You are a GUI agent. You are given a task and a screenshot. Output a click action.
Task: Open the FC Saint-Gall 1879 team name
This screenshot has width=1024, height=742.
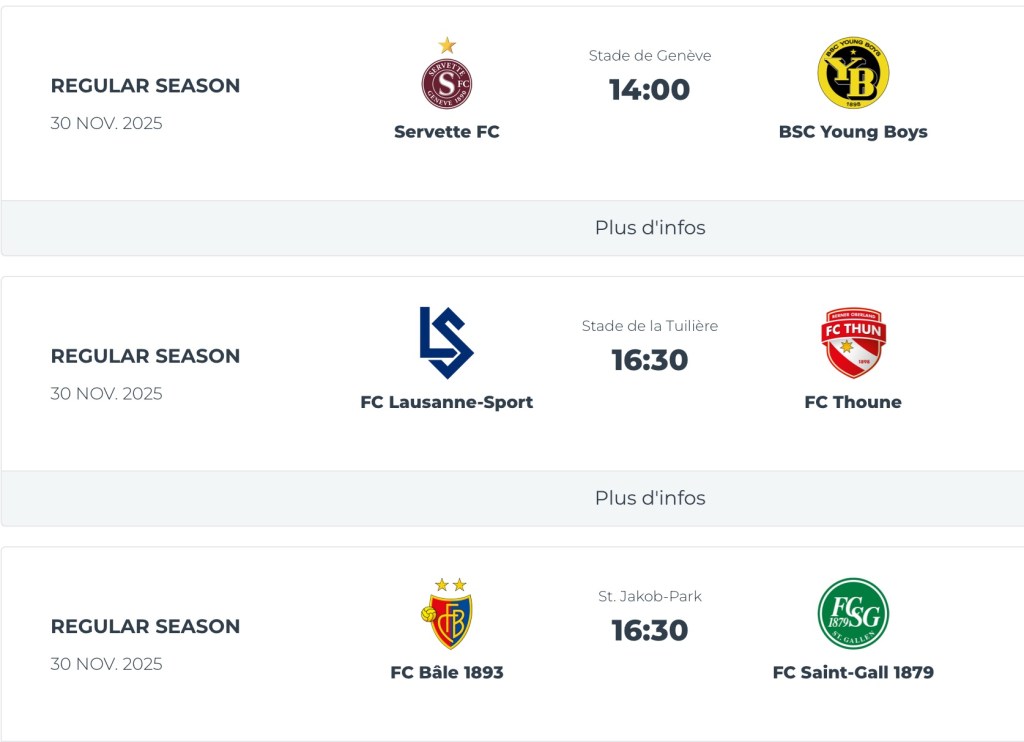coord(853,673)
